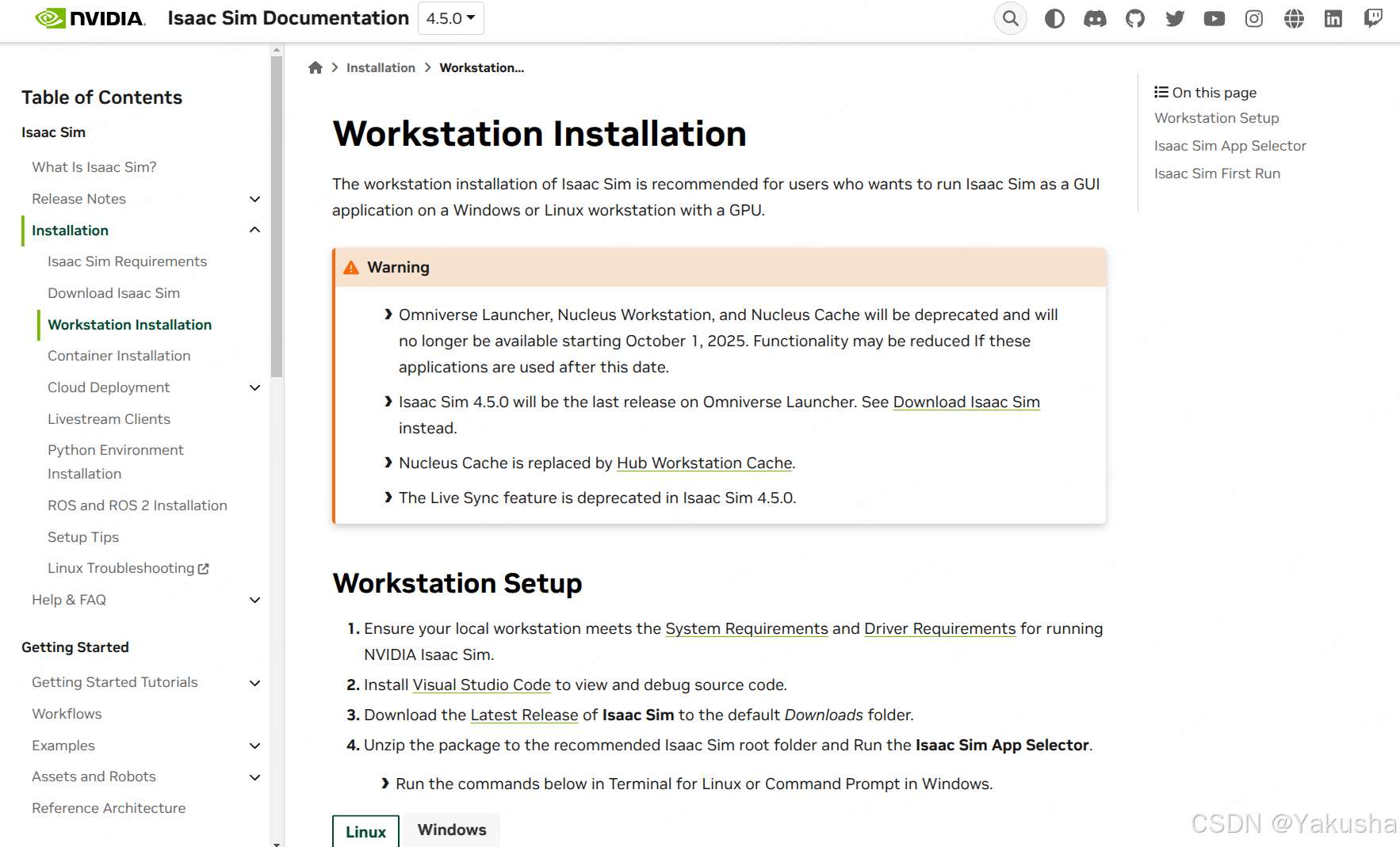Switch to the Windows tab
The image size is (1400, 847).
tap(452, 830)
